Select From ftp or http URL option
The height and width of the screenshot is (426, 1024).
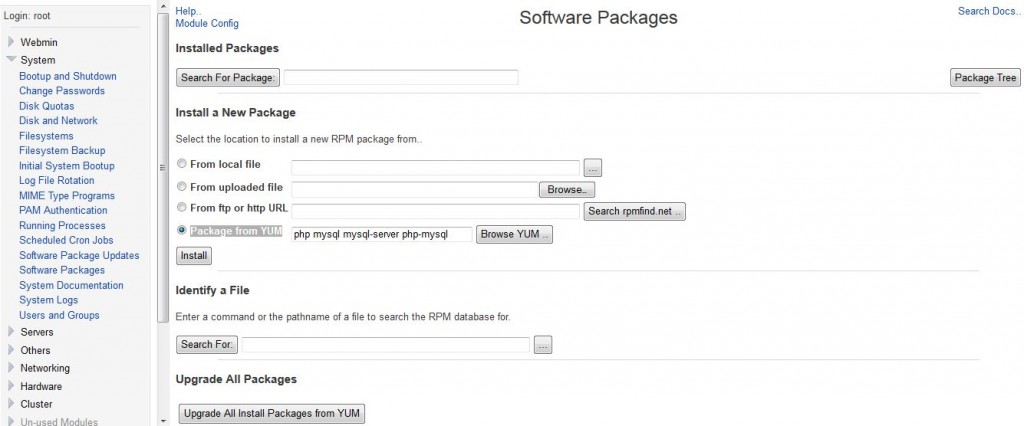point(181,208)
